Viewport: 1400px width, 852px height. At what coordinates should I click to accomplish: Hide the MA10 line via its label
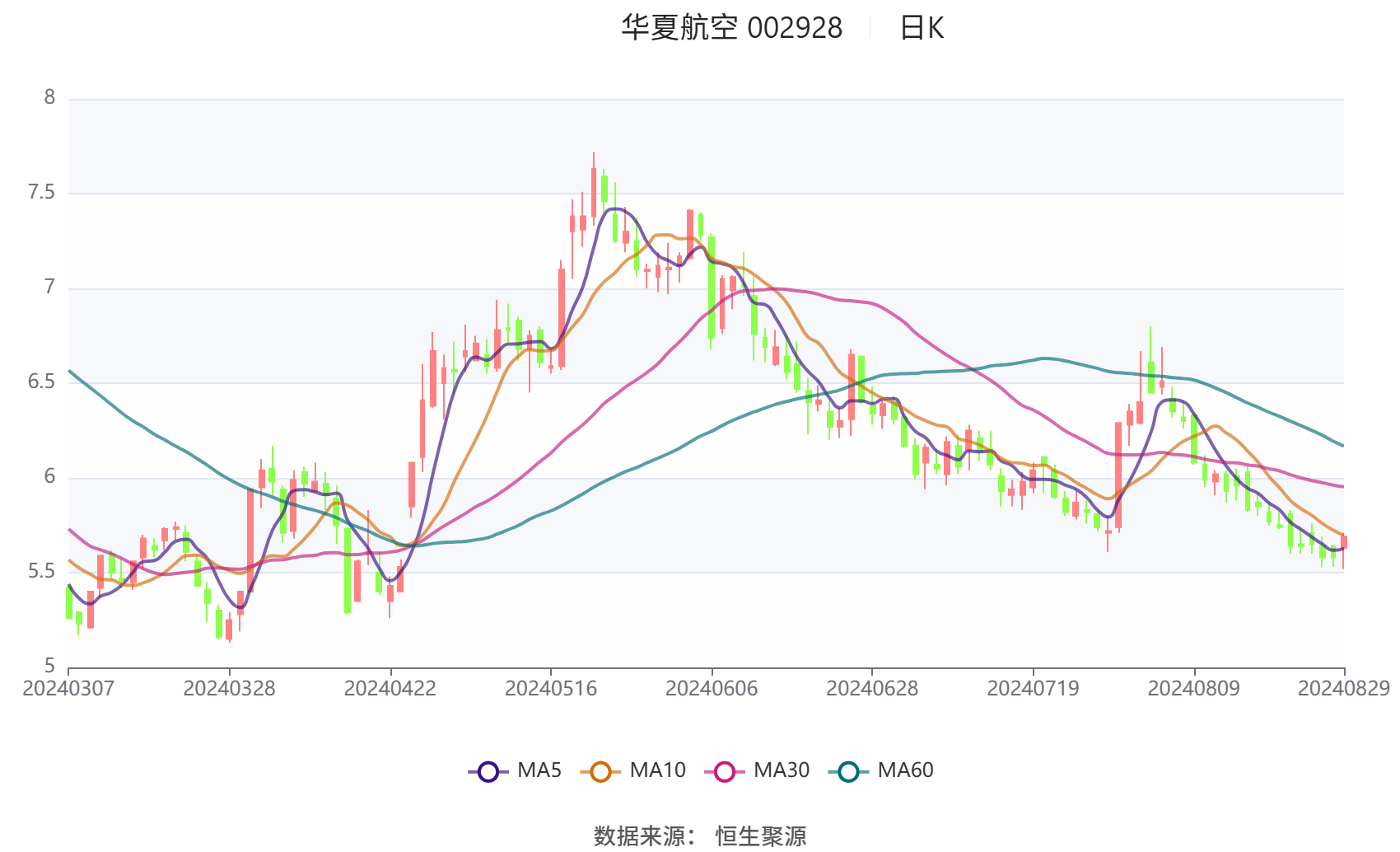(x=657, y=770)
